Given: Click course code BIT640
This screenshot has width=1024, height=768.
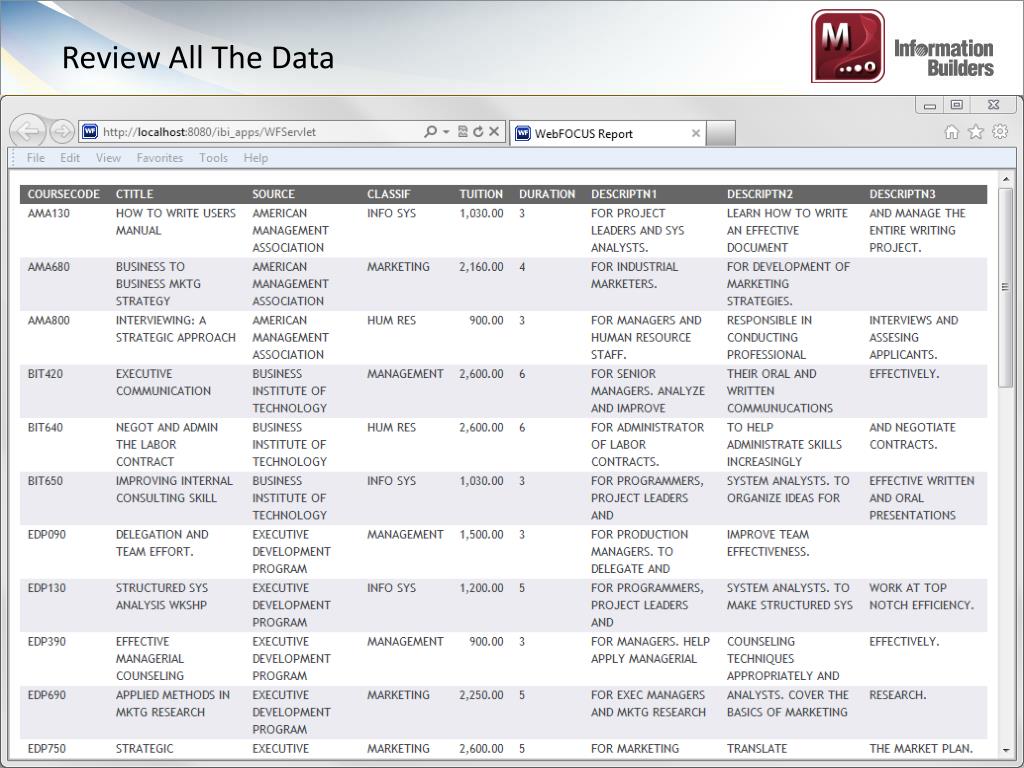Looking at the screenshot, I should [x=45, y=428].
